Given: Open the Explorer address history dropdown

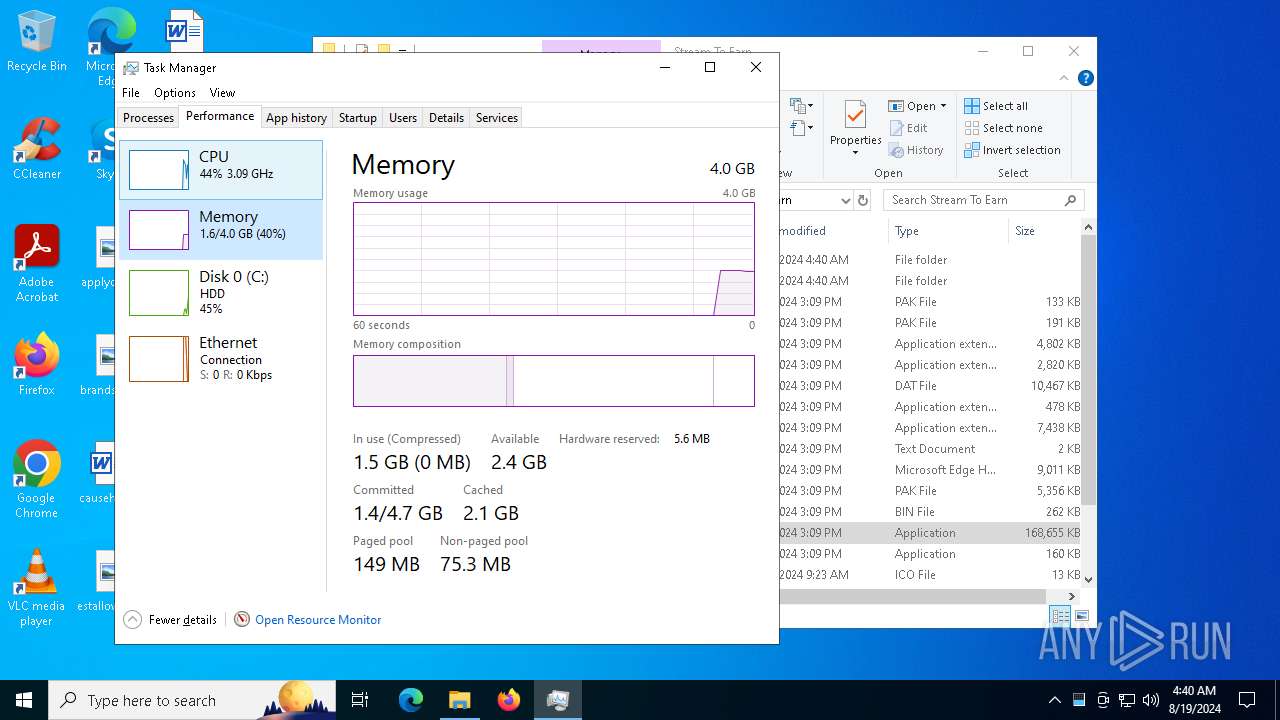Looking at the screenshot, I should point(846,200).
